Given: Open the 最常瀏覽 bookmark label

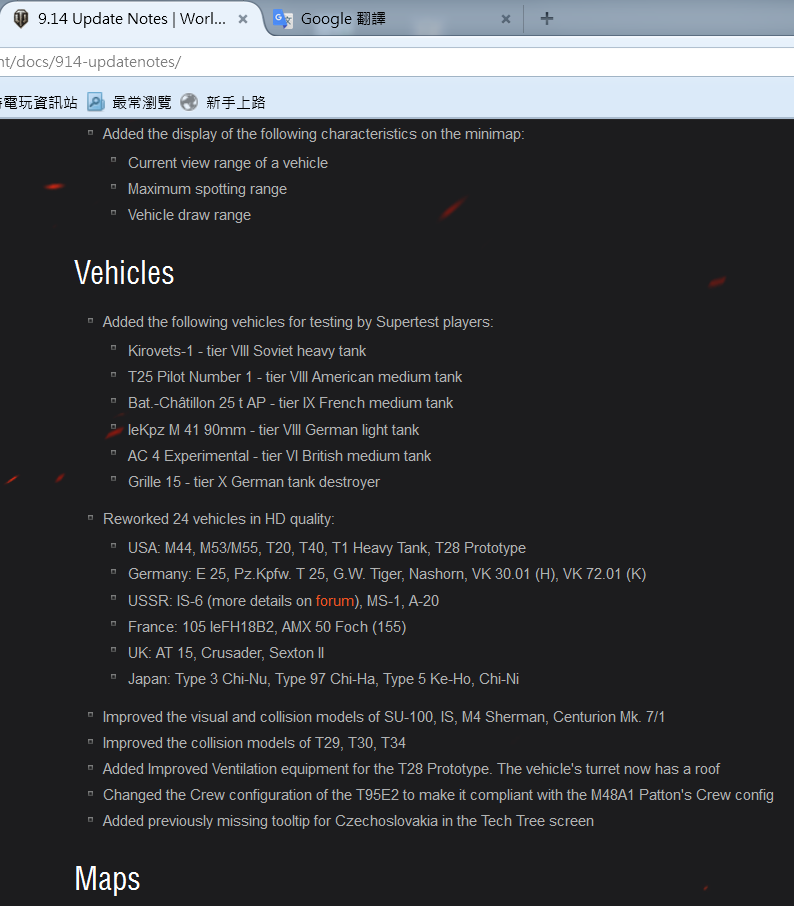Looking at the screenshot, I should [x=142, y=102].
